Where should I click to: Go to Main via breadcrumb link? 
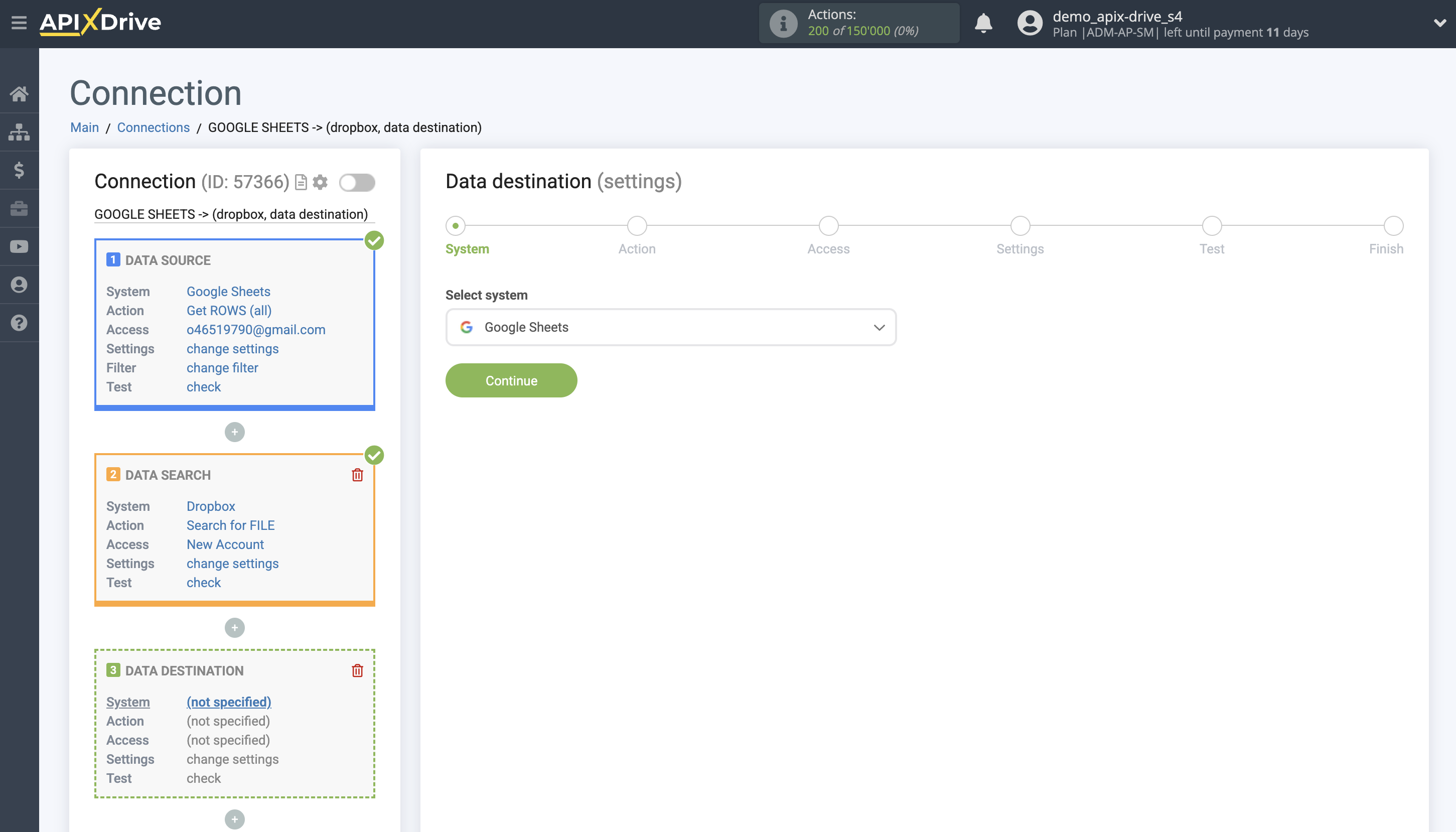tap(84, 127)
